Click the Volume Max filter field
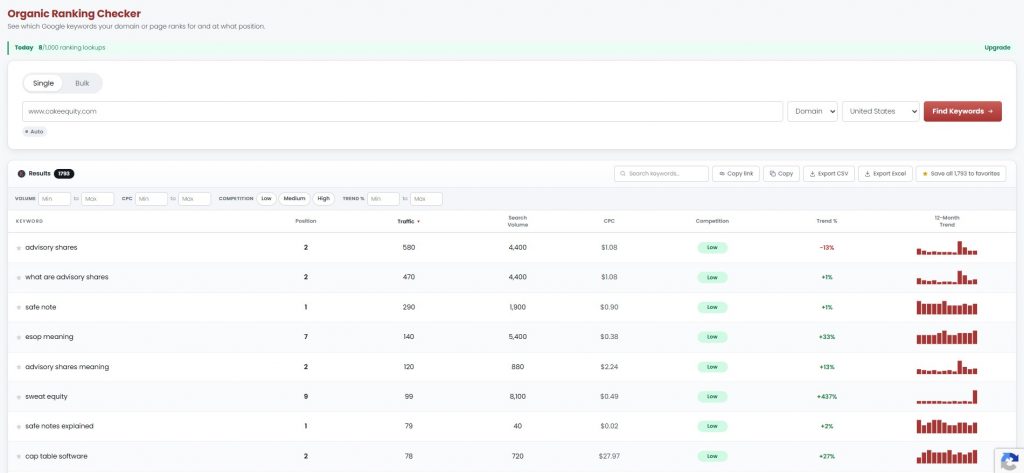The height and width of the screenshot is (473, 1024). click(97, 199)
